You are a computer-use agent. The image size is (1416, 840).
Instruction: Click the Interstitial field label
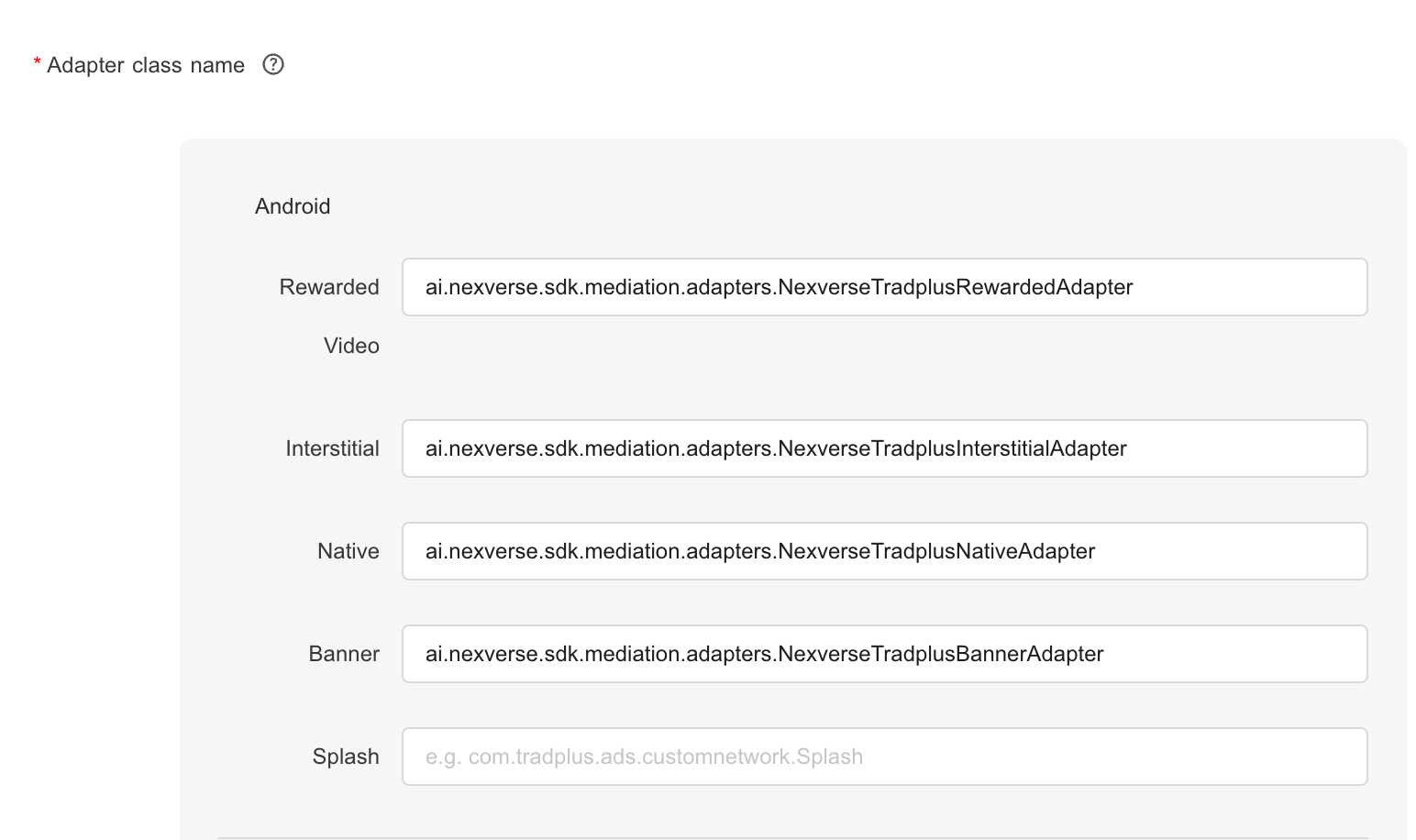(x=331, y=448)
